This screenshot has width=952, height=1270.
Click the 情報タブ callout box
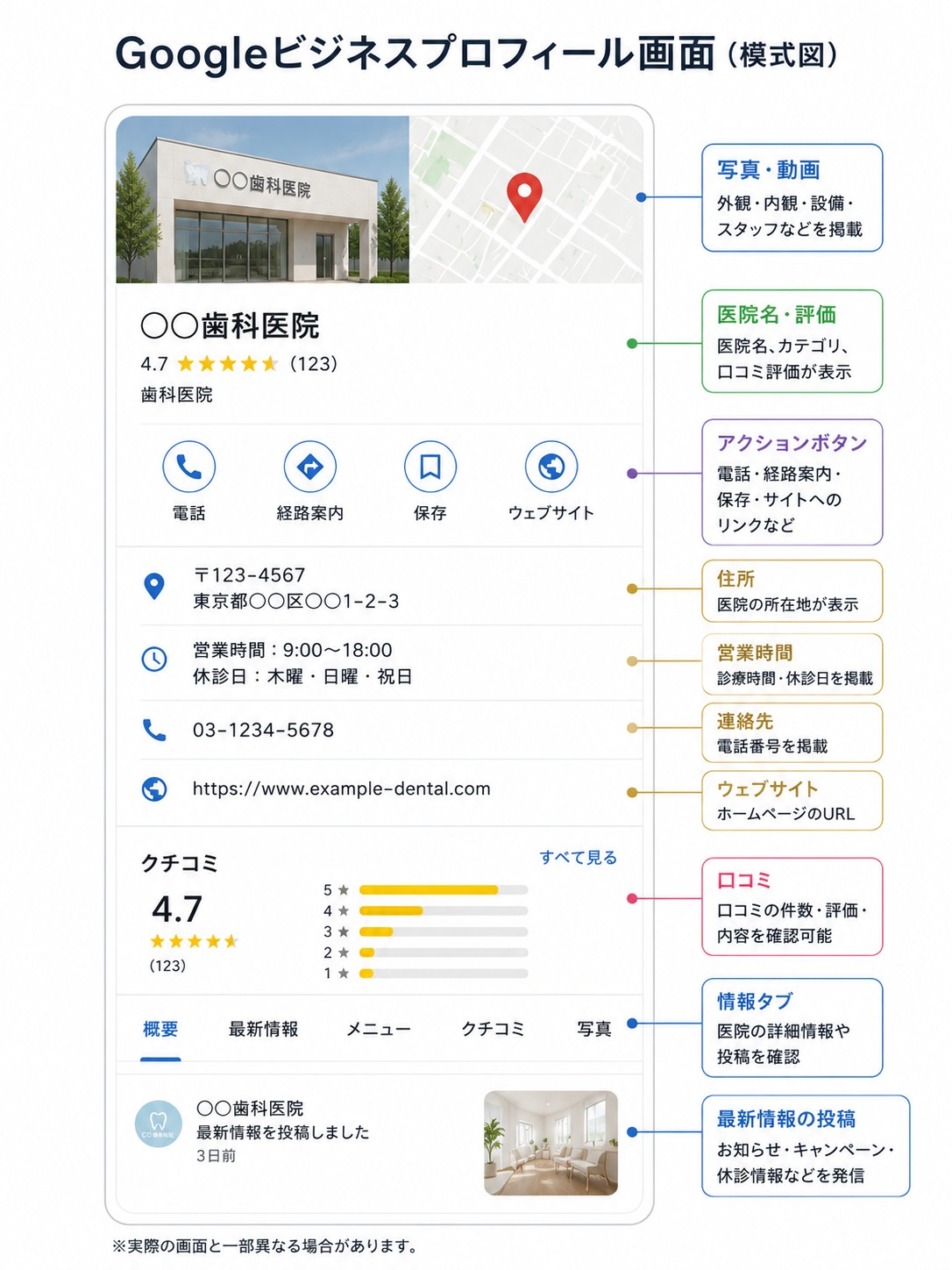click(x=792, y=1028)
